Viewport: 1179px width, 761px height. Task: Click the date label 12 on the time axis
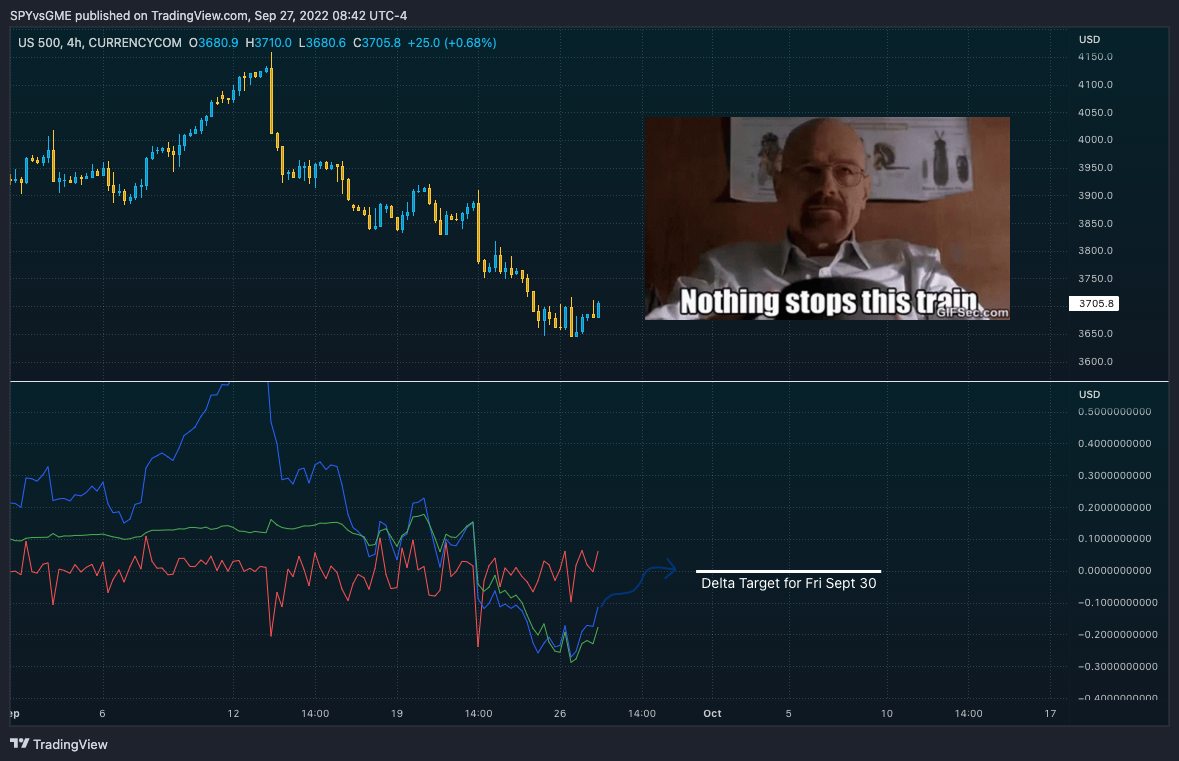(x=233, y=713)
